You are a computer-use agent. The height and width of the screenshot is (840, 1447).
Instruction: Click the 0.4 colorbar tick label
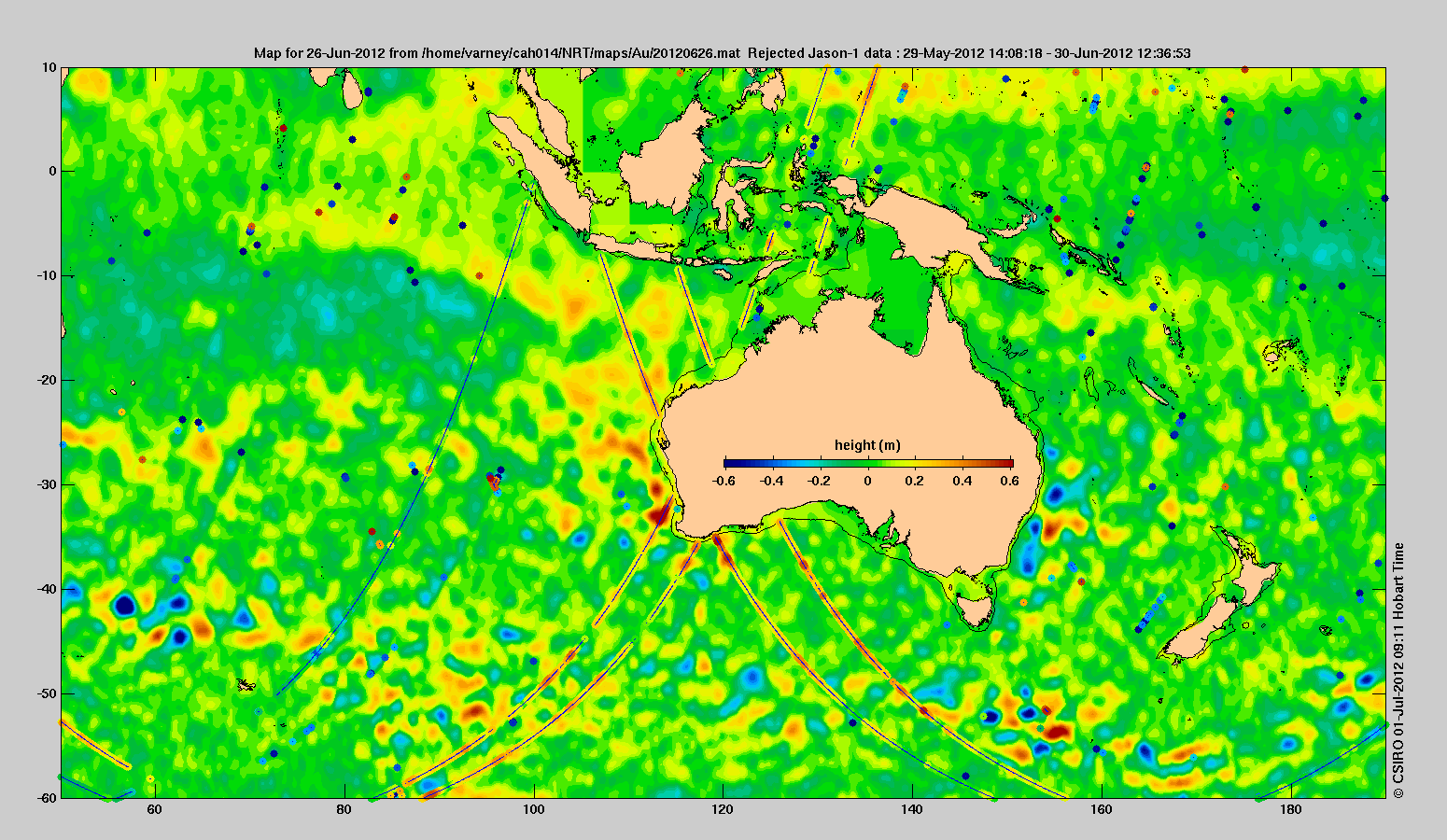(x=963, y=481)
